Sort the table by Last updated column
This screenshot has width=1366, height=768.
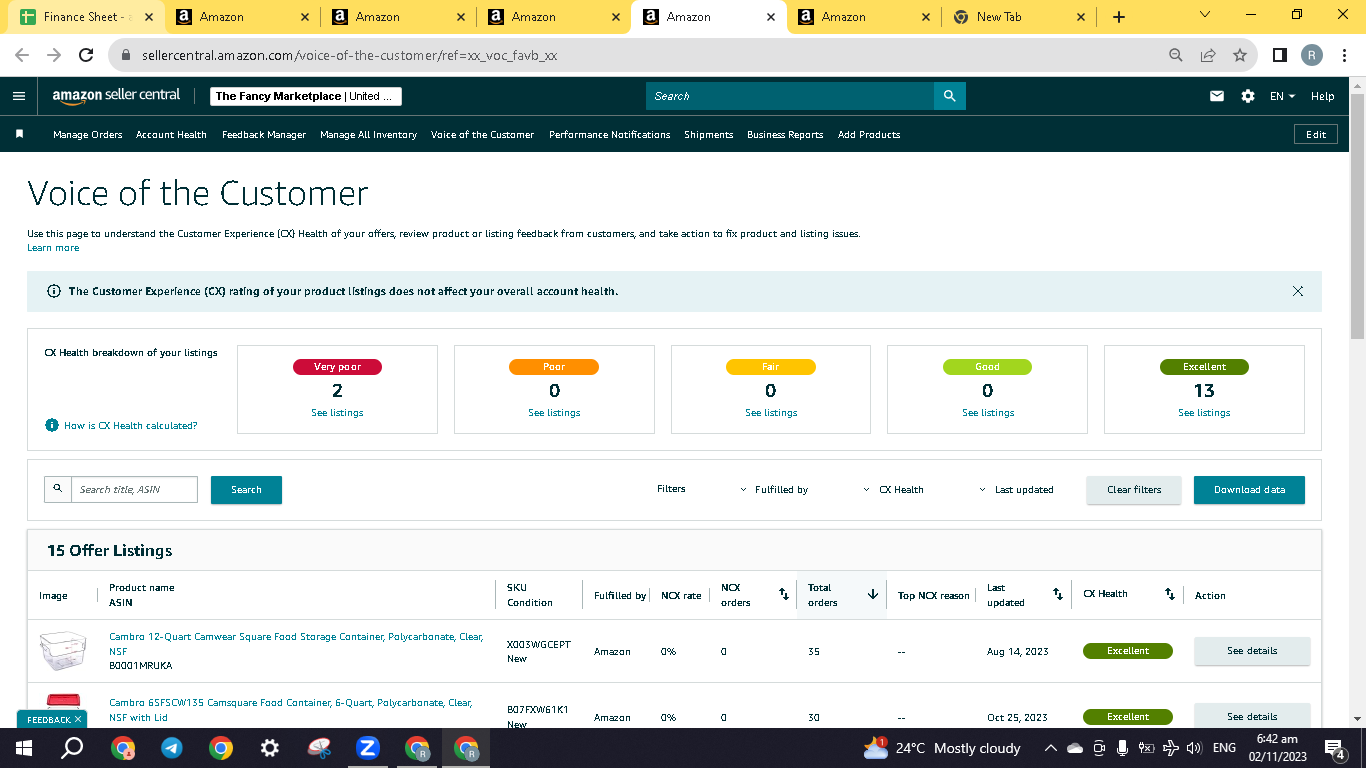click(x=1058, y=595)
